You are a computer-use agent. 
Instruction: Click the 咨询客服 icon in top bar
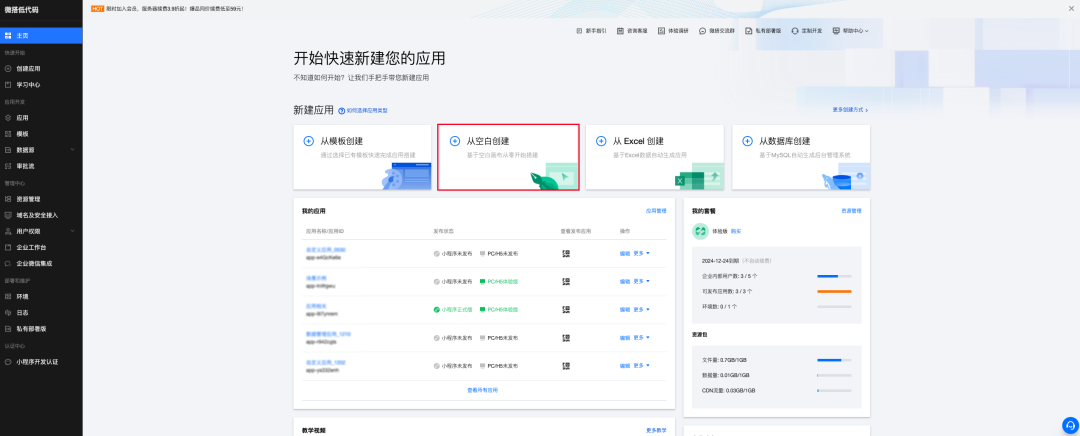[x=621, y=30]
